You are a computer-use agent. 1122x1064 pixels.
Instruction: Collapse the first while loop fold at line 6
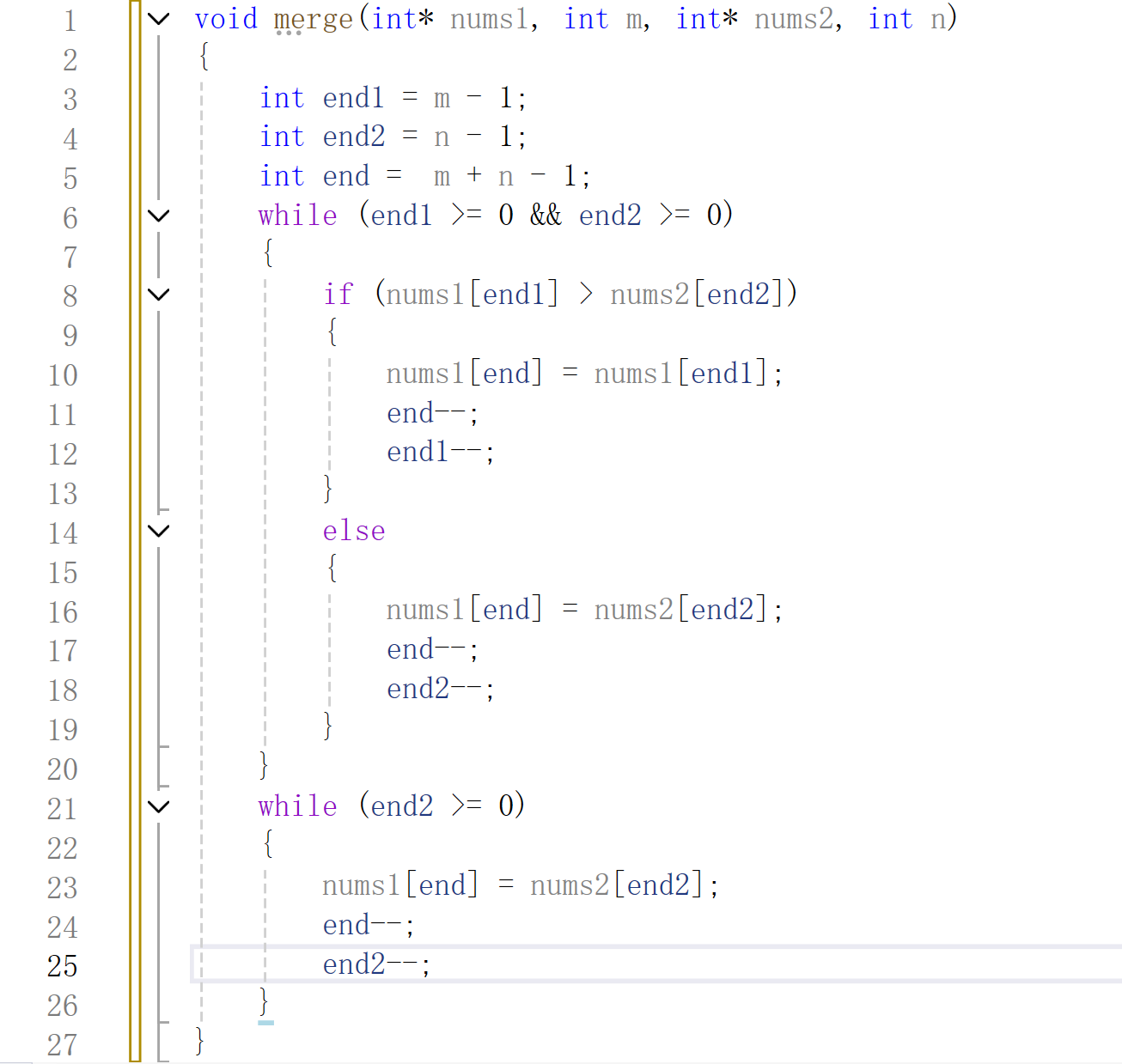(x=159, y=216)
